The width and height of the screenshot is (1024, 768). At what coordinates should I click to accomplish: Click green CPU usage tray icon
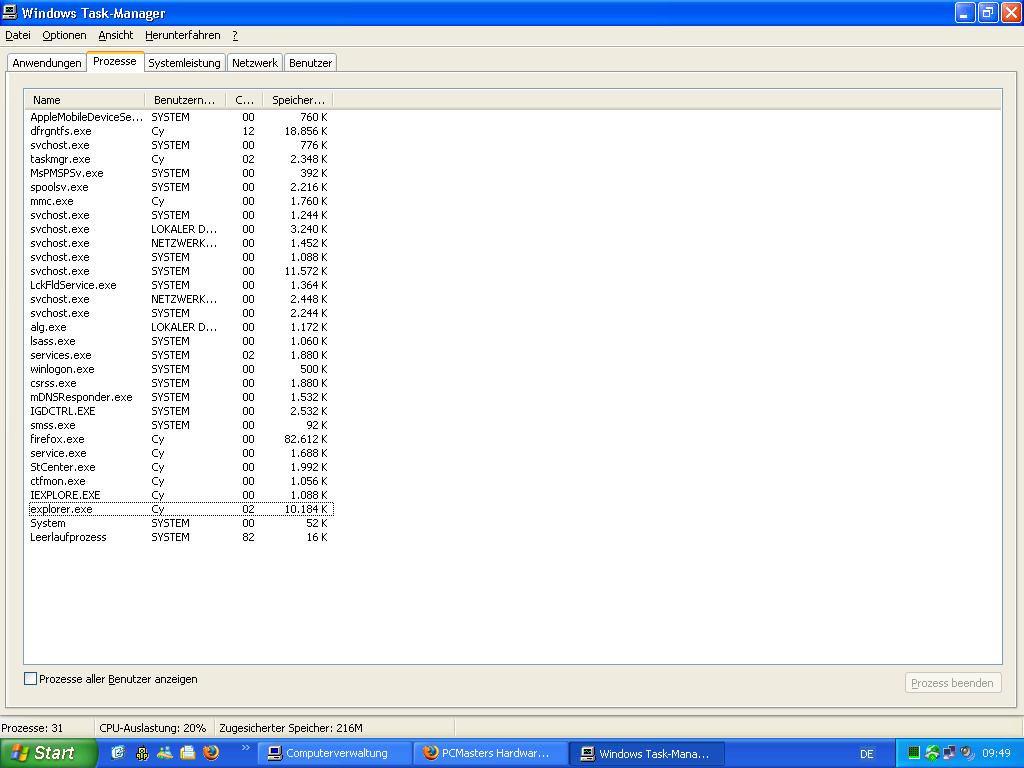pos(914,753)
